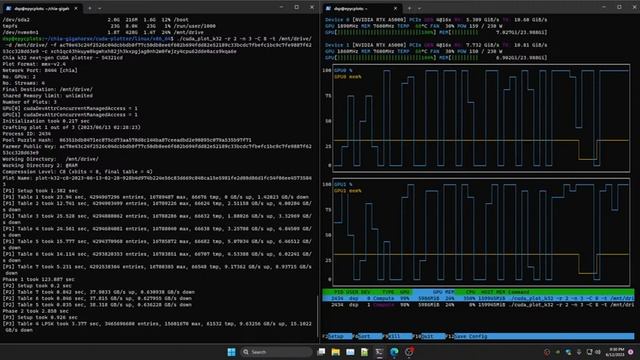Open the green notepad-like taskbar icon

click(x=364, y=352)
